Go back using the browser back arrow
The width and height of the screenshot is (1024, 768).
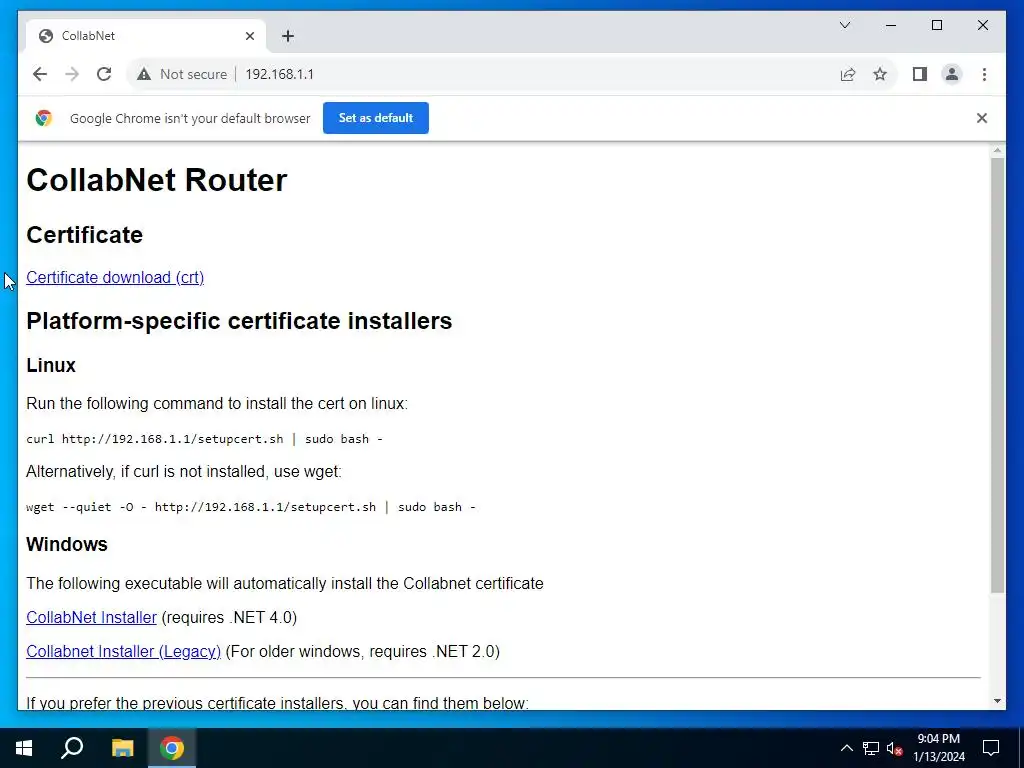pos(40,74)
